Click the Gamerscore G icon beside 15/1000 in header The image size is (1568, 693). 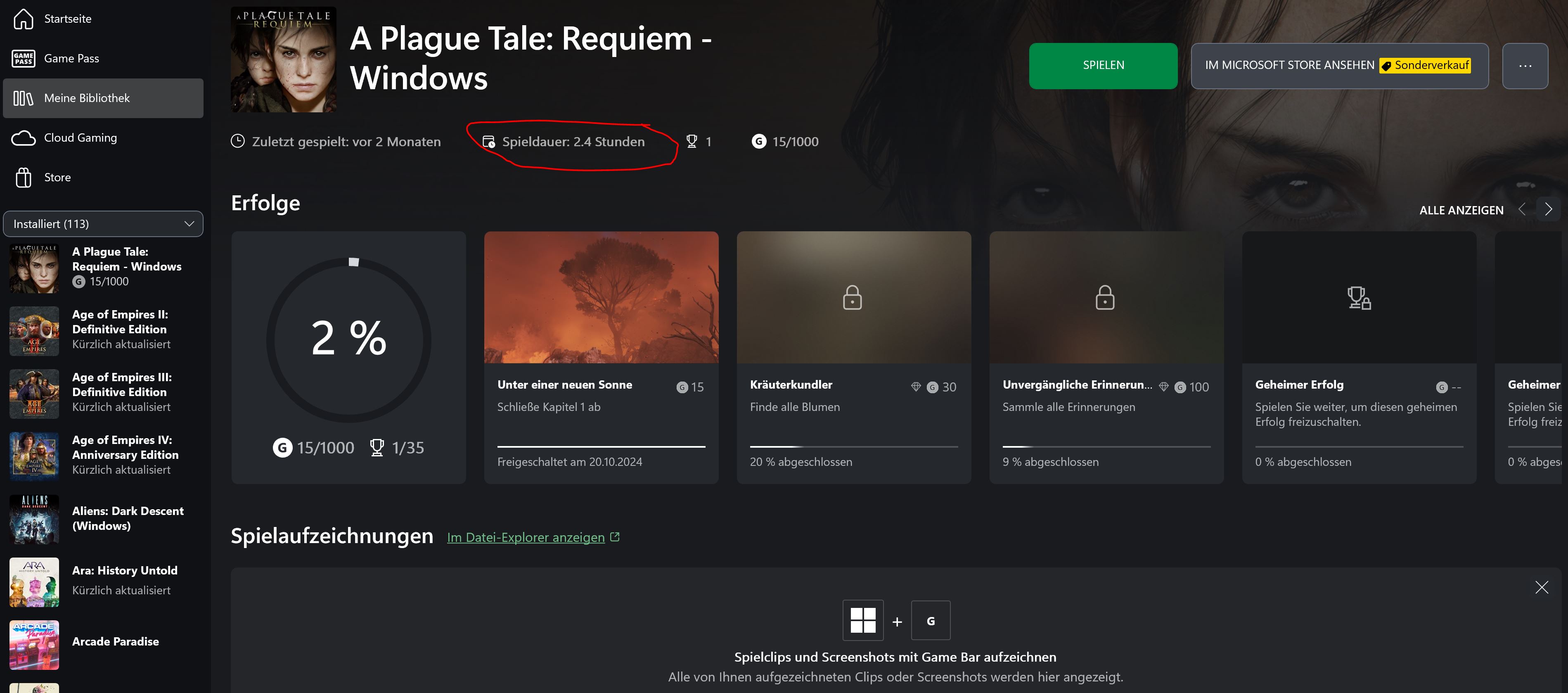(758, 141)
